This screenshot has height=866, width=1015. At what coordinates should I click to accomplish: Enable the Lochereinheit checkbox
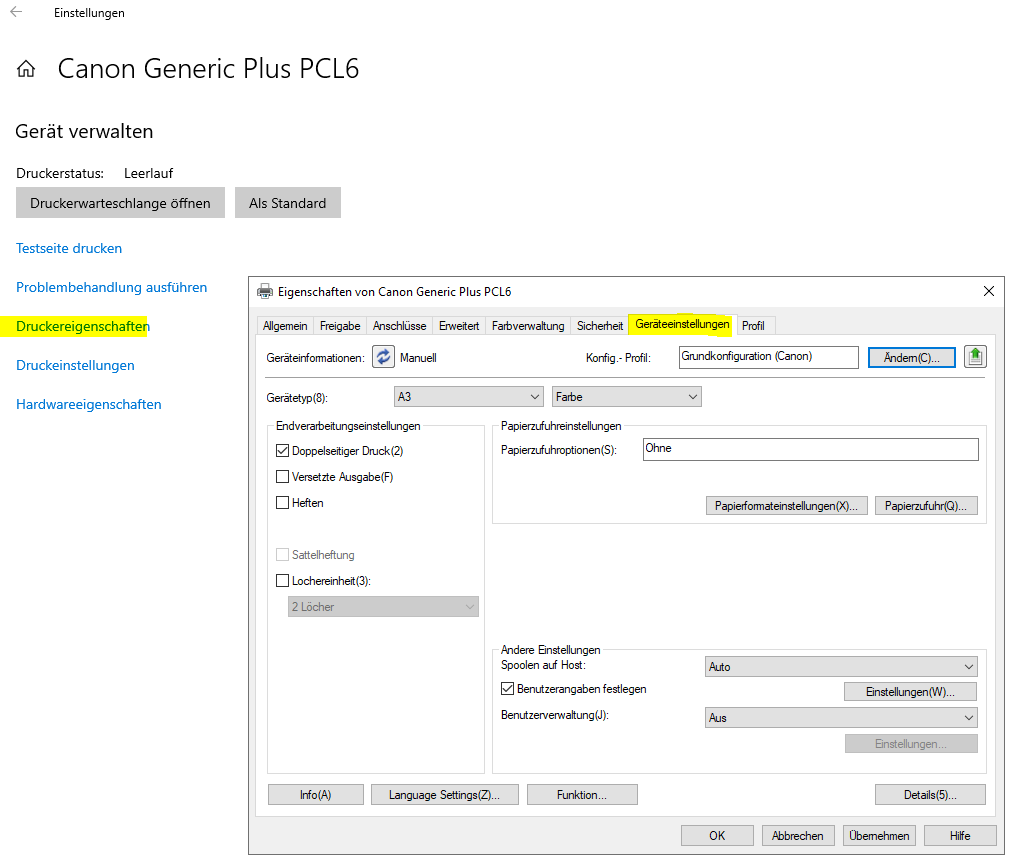tap(282, 581)
